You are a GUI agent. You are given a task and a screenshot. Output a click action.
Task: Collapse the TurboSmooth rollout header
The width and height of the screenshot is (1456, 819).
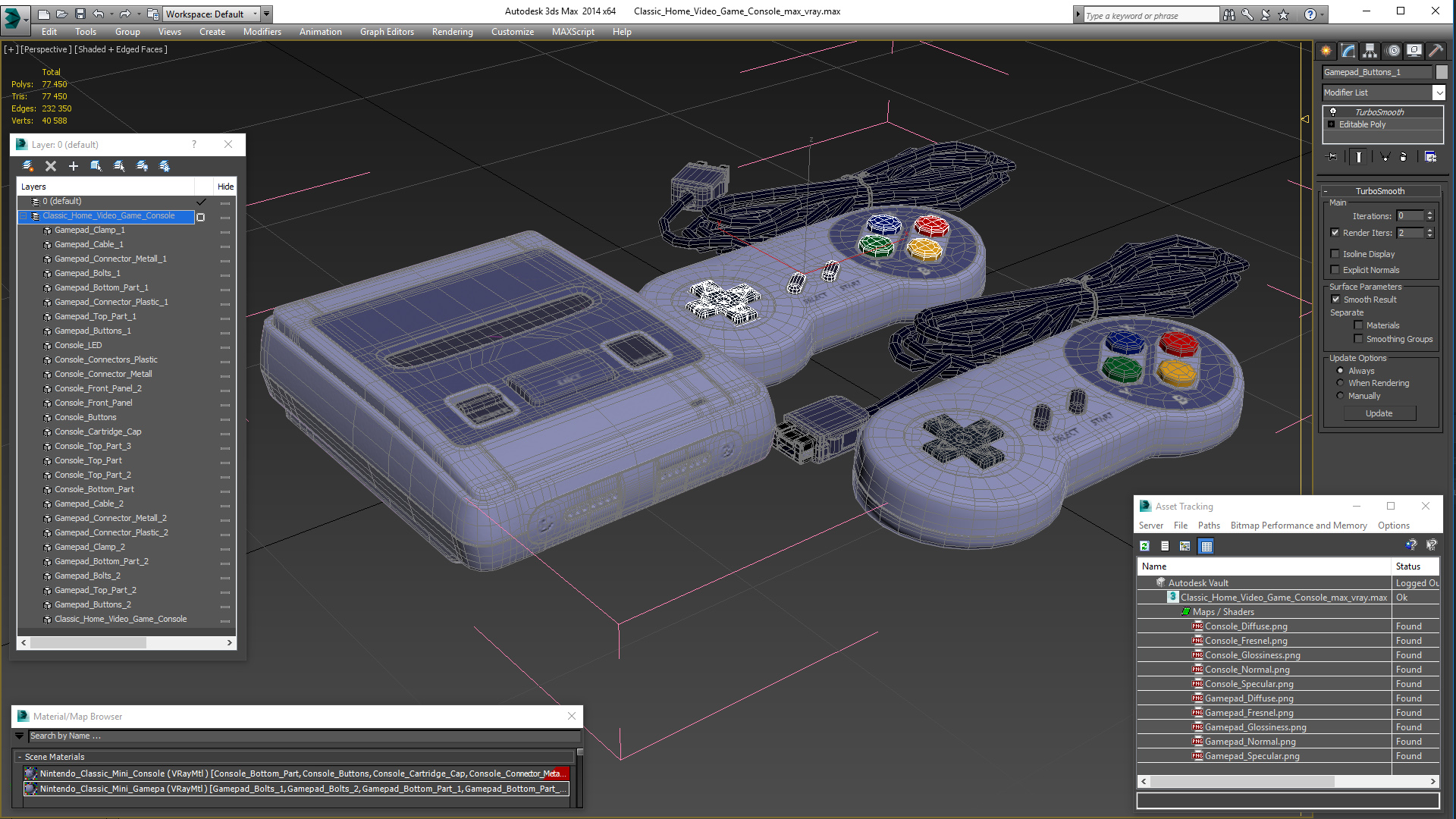(1380, 191)
